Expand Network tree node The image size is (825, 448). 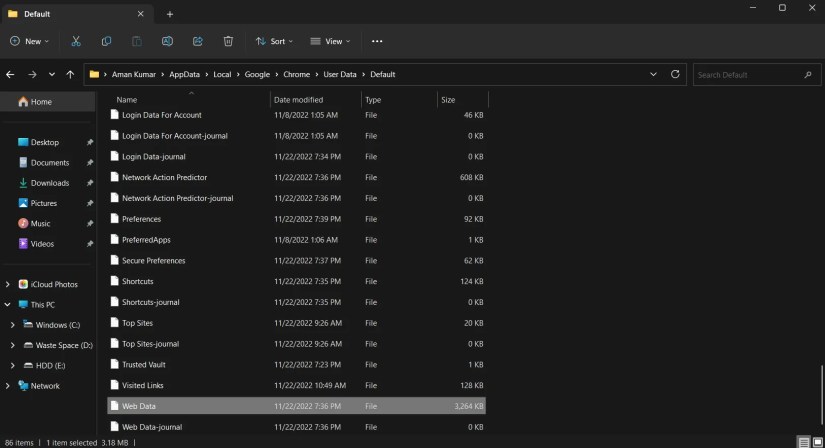(7, 386)
